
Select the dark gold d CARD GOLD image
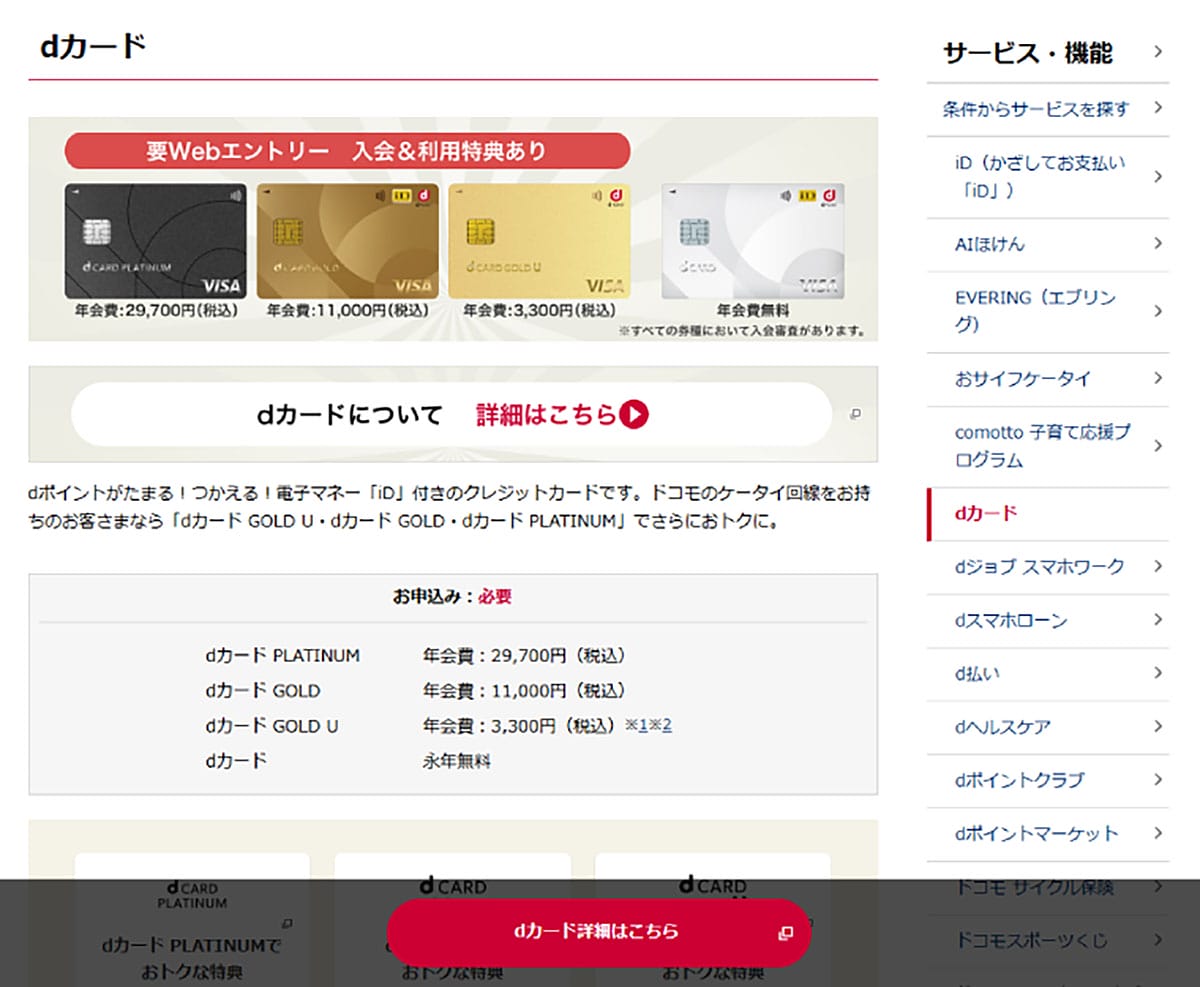point(347,241)
